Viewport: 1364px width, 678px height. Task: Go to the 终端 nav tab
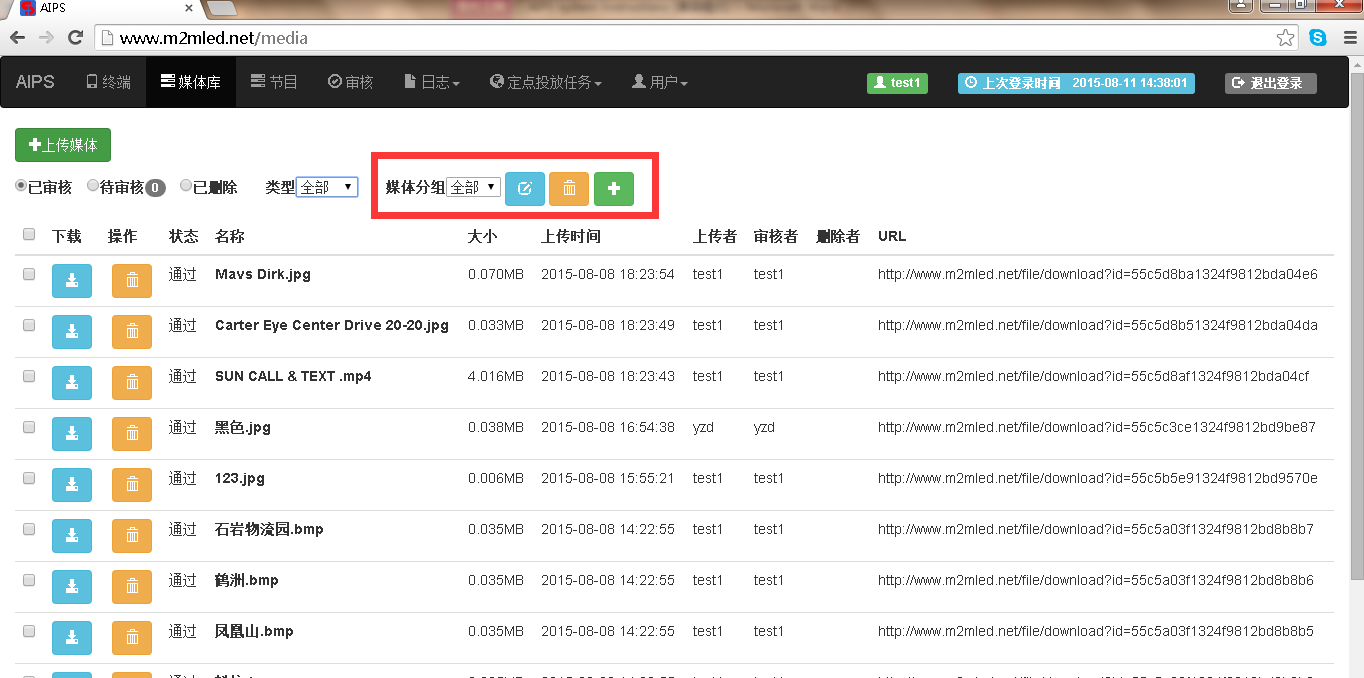point(108,82)
